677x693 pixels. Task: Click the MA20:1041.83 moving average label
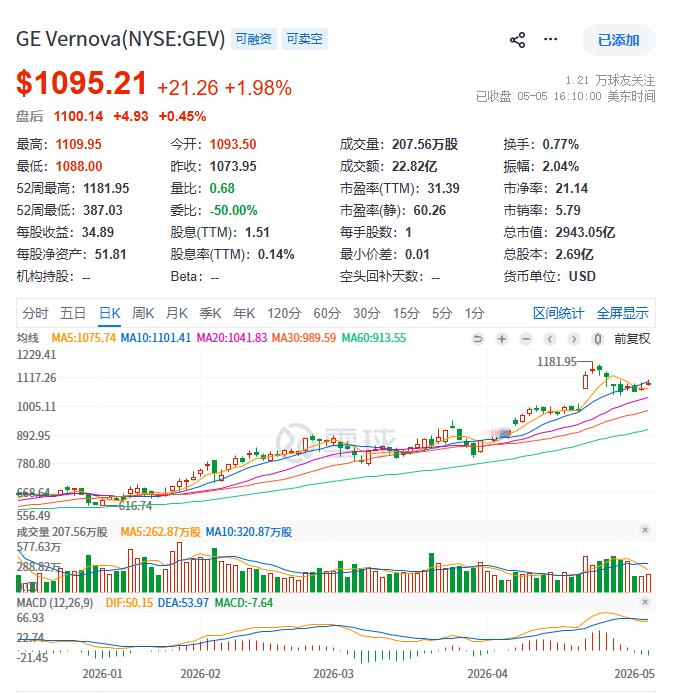[x=232, y=338]
